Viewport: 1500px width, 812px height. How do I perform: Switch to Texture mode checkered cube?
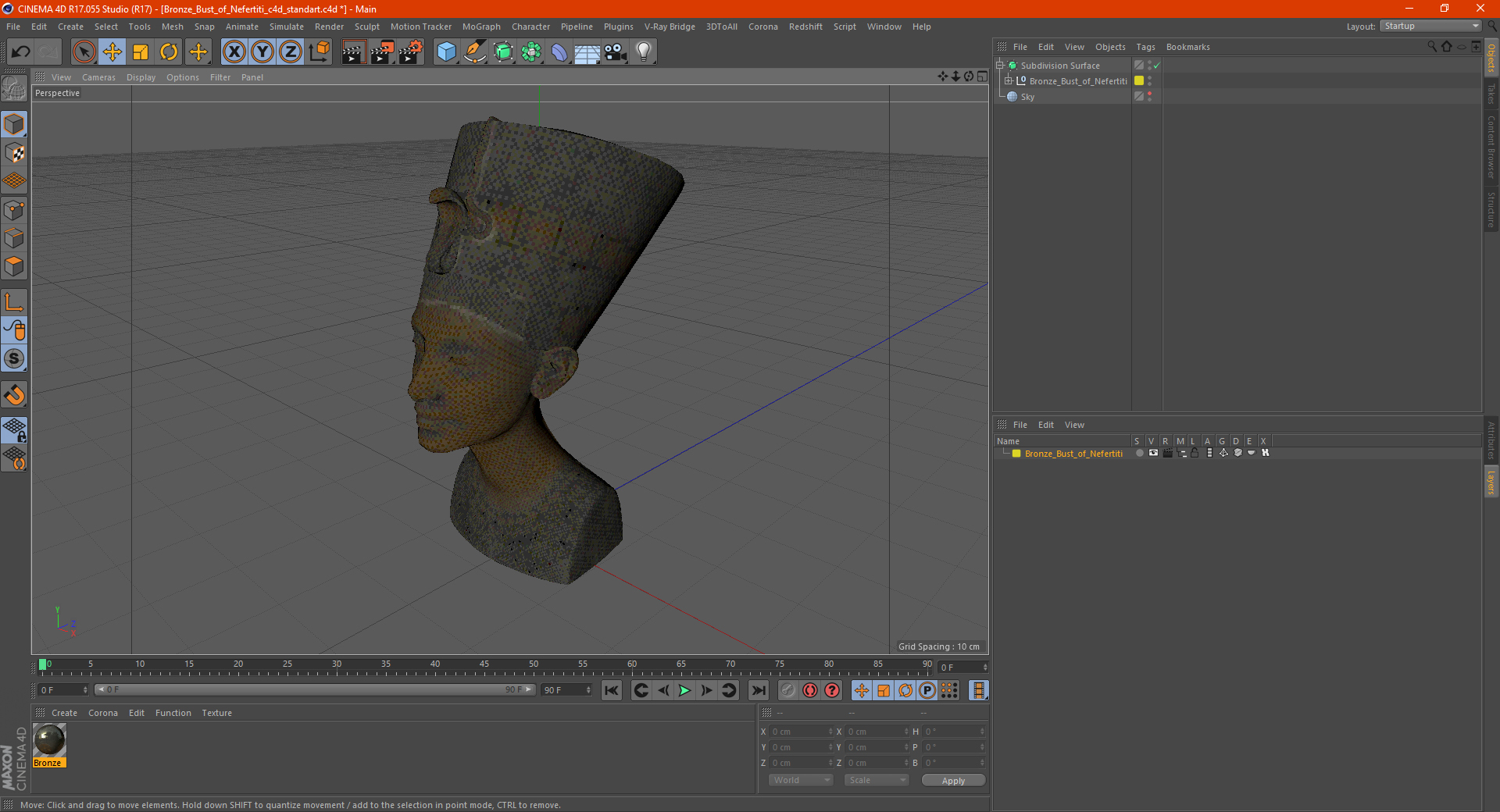pyautogui.click(x=14, y=153)
